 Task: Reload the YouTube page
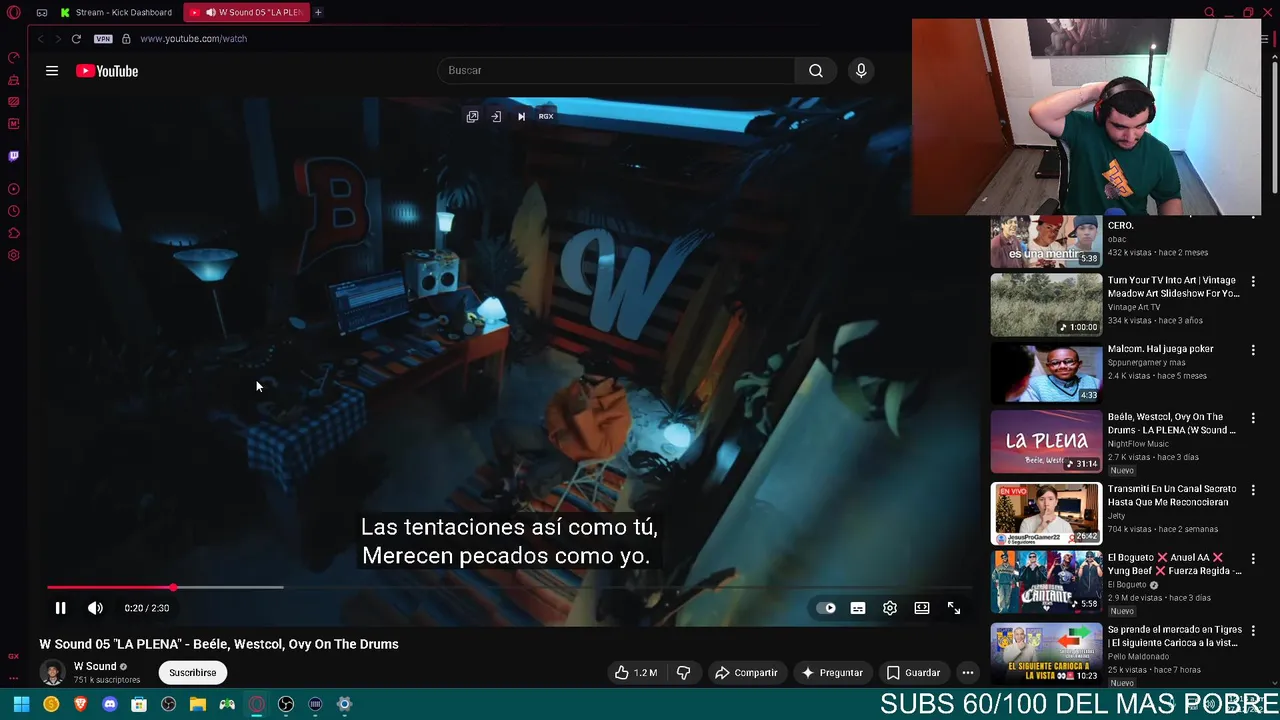click(x=76, y=39)
